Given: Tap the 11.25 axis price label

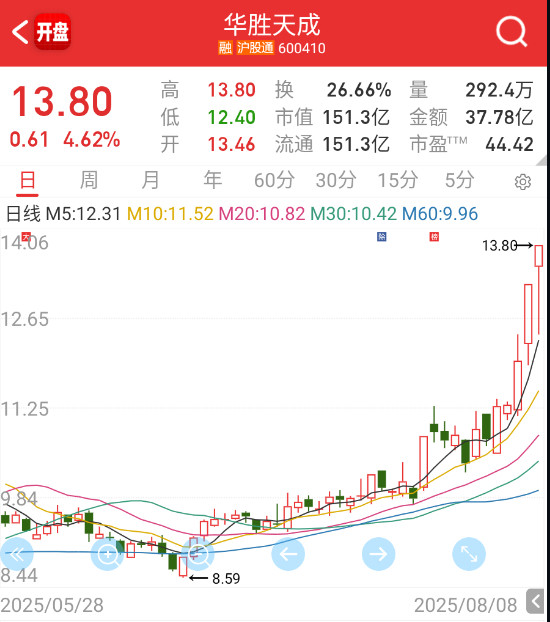Looking at the screenshot, I should 25,409.
